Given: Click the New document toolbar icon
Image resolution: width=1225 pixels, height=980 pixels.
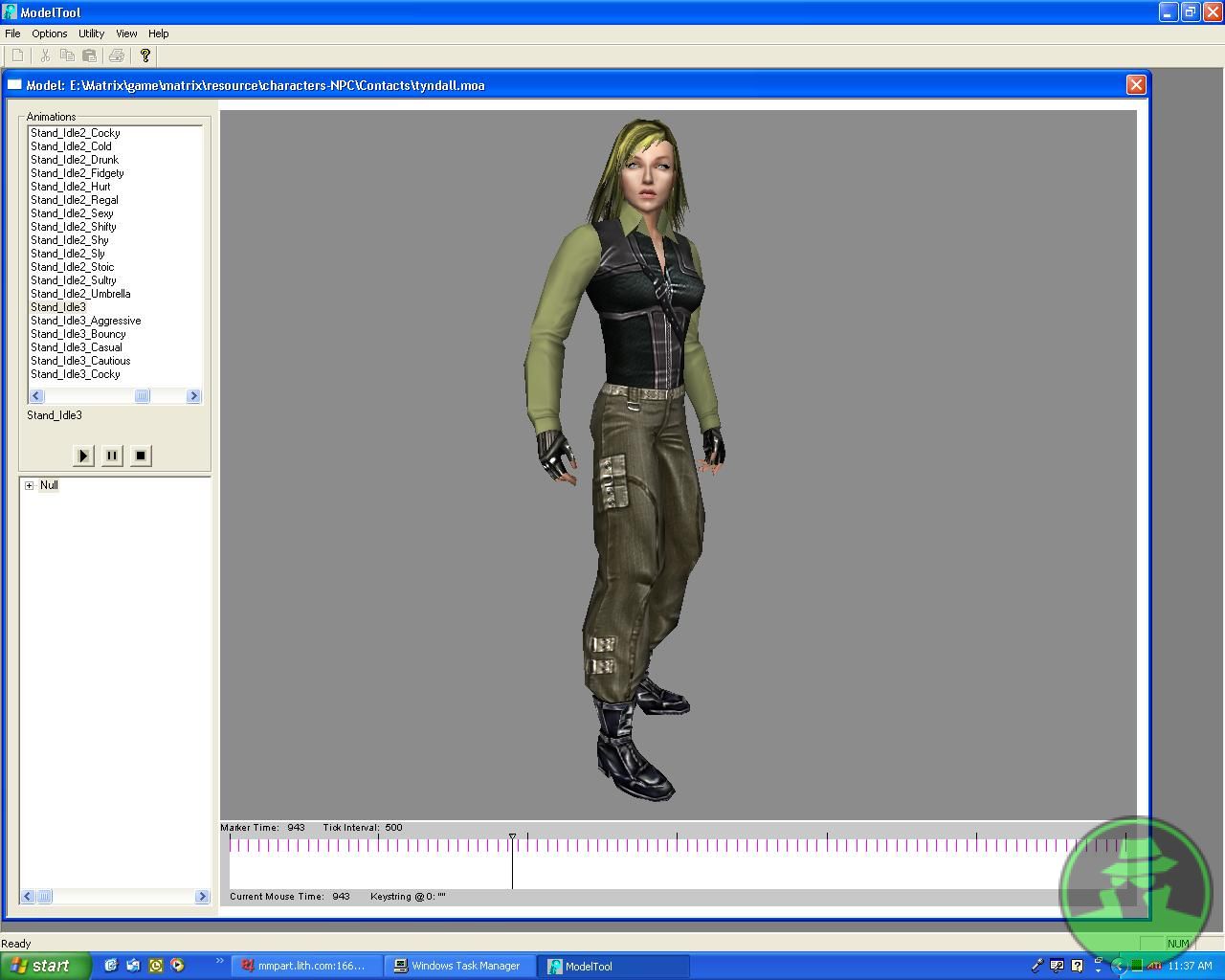Looking at the screenshot, I should point(17,56).
